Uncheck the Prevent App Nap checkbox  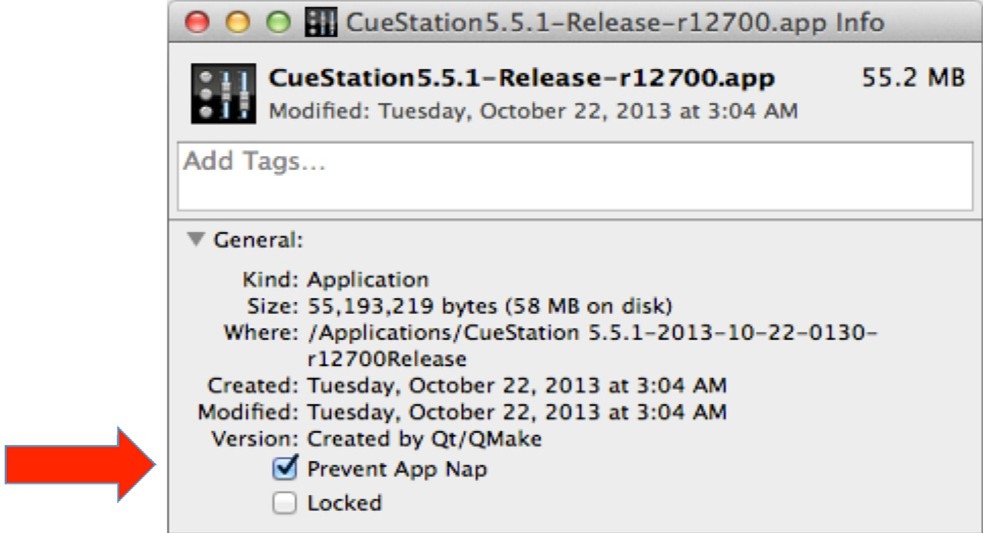[x=284, y=468]
